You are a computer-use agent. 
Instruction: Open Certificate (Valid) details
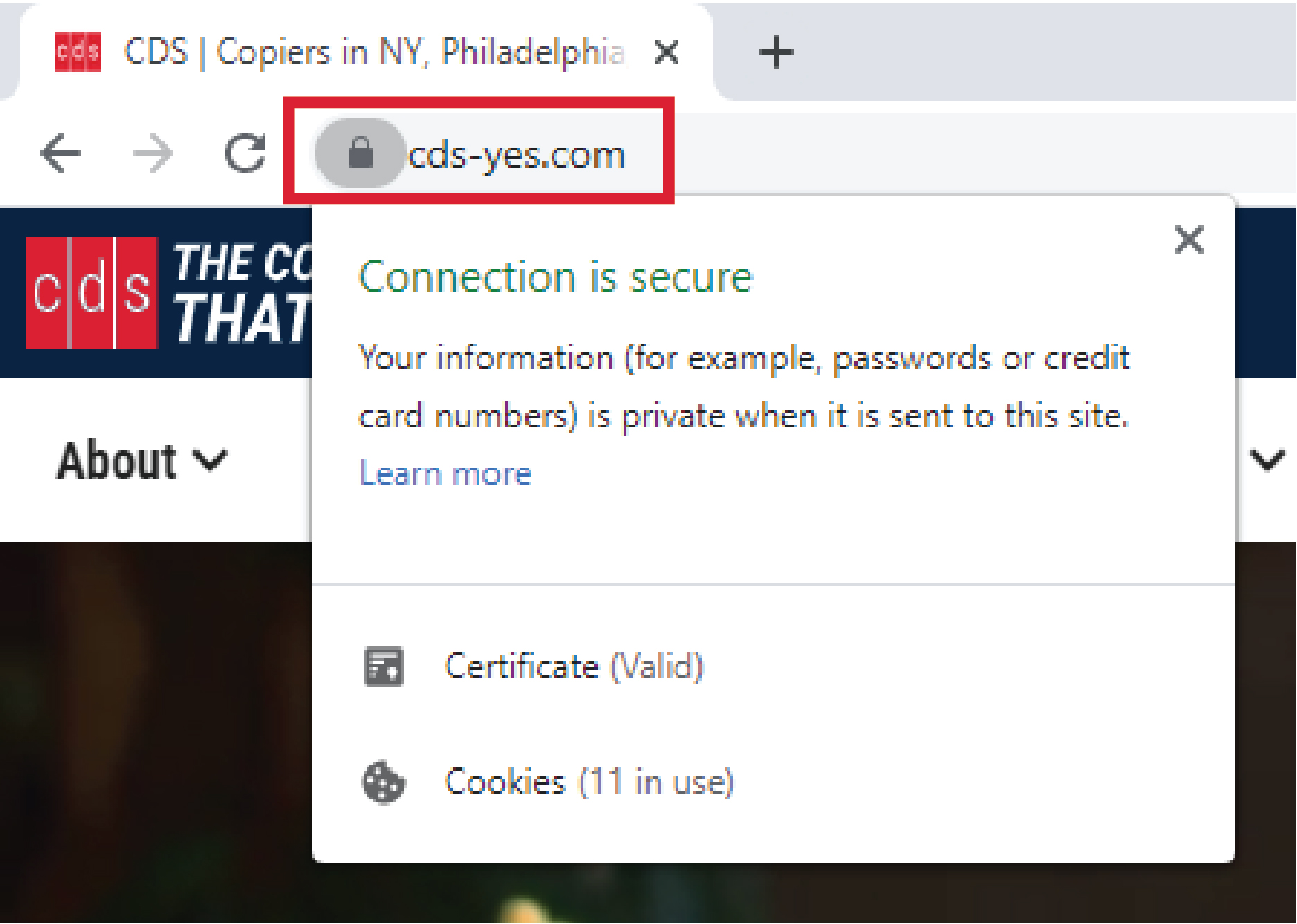click(574, 667)
